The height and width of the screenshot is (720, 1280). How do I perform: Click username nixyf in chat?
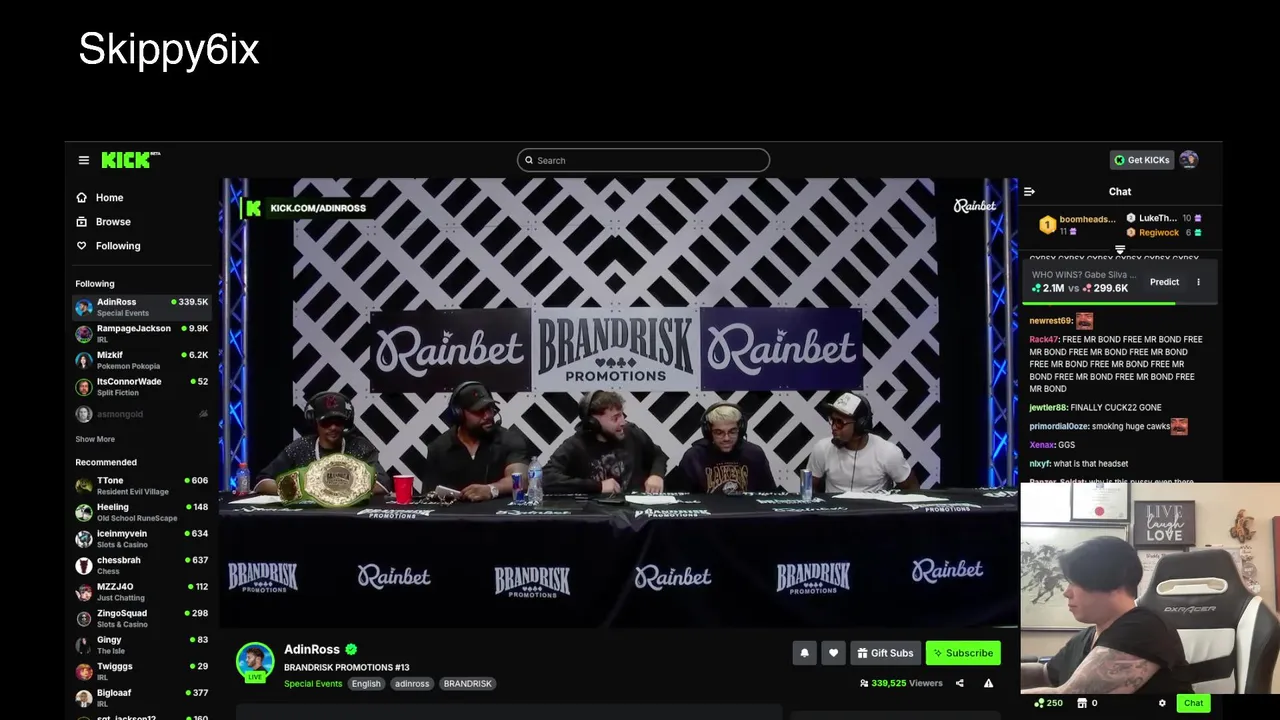1039,464
